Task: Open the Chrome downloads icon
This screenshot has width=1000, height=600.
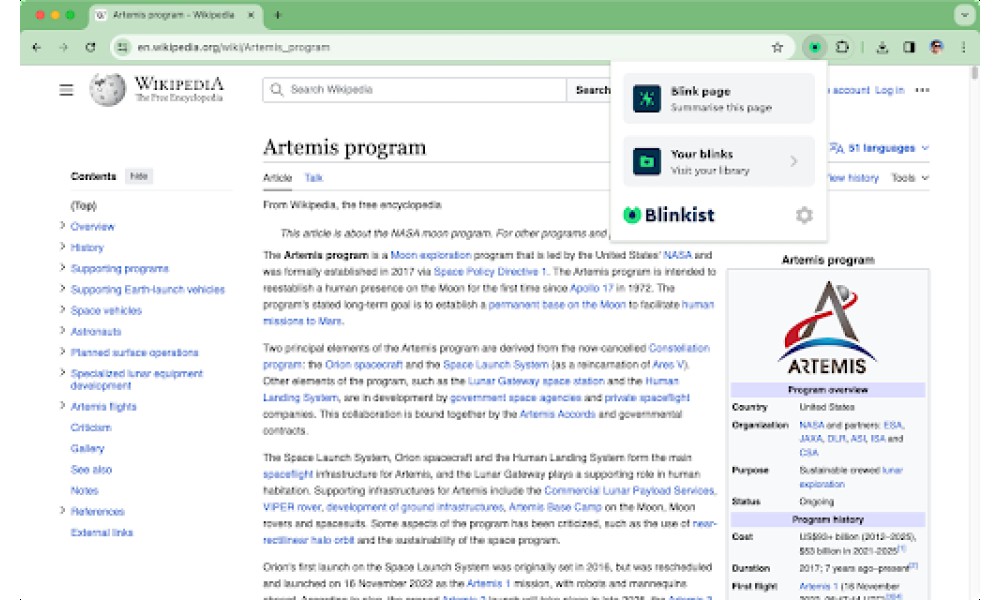Action: 882,47
